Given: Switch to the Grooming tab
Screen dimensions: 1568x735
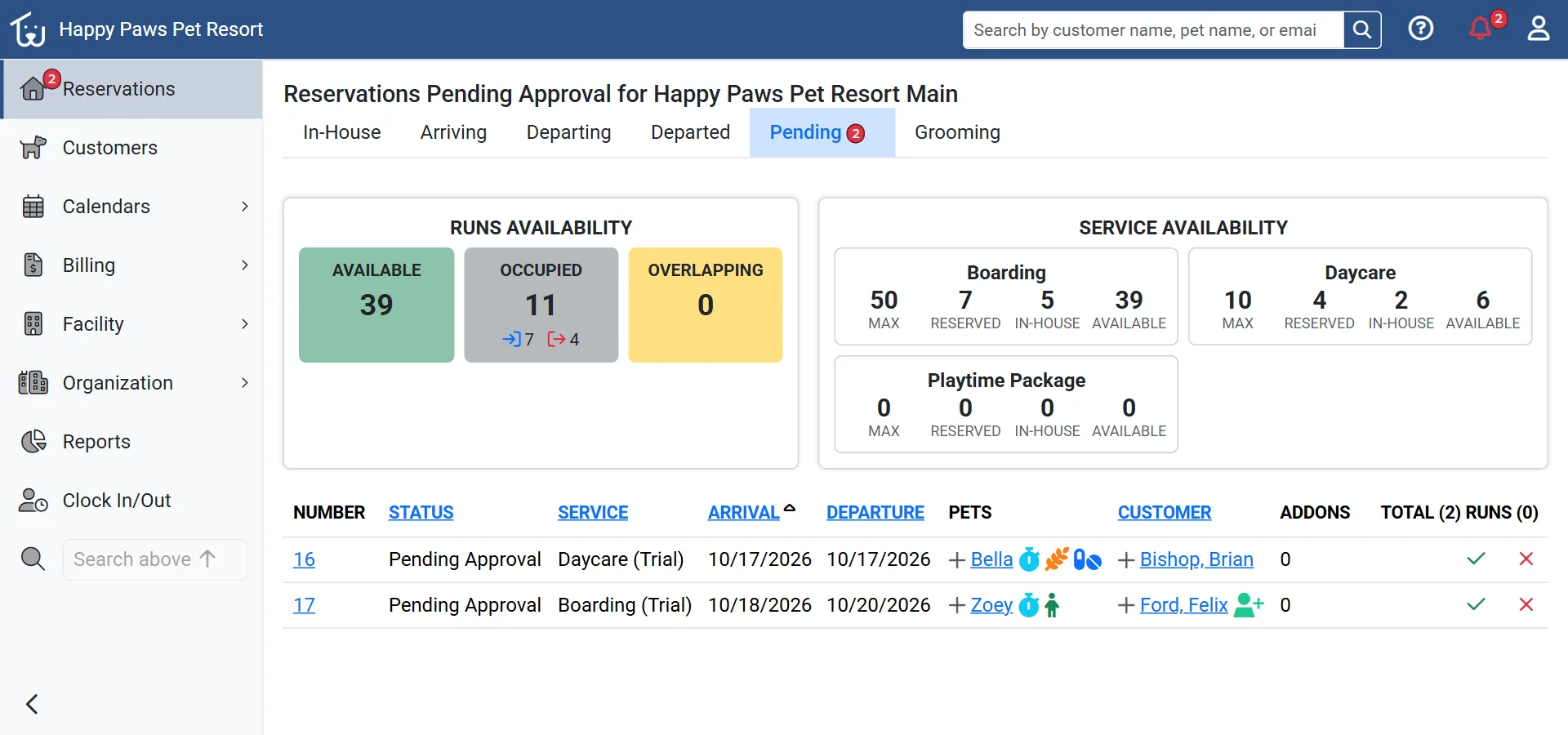Looking at the screenshot, I should (957, 132).
